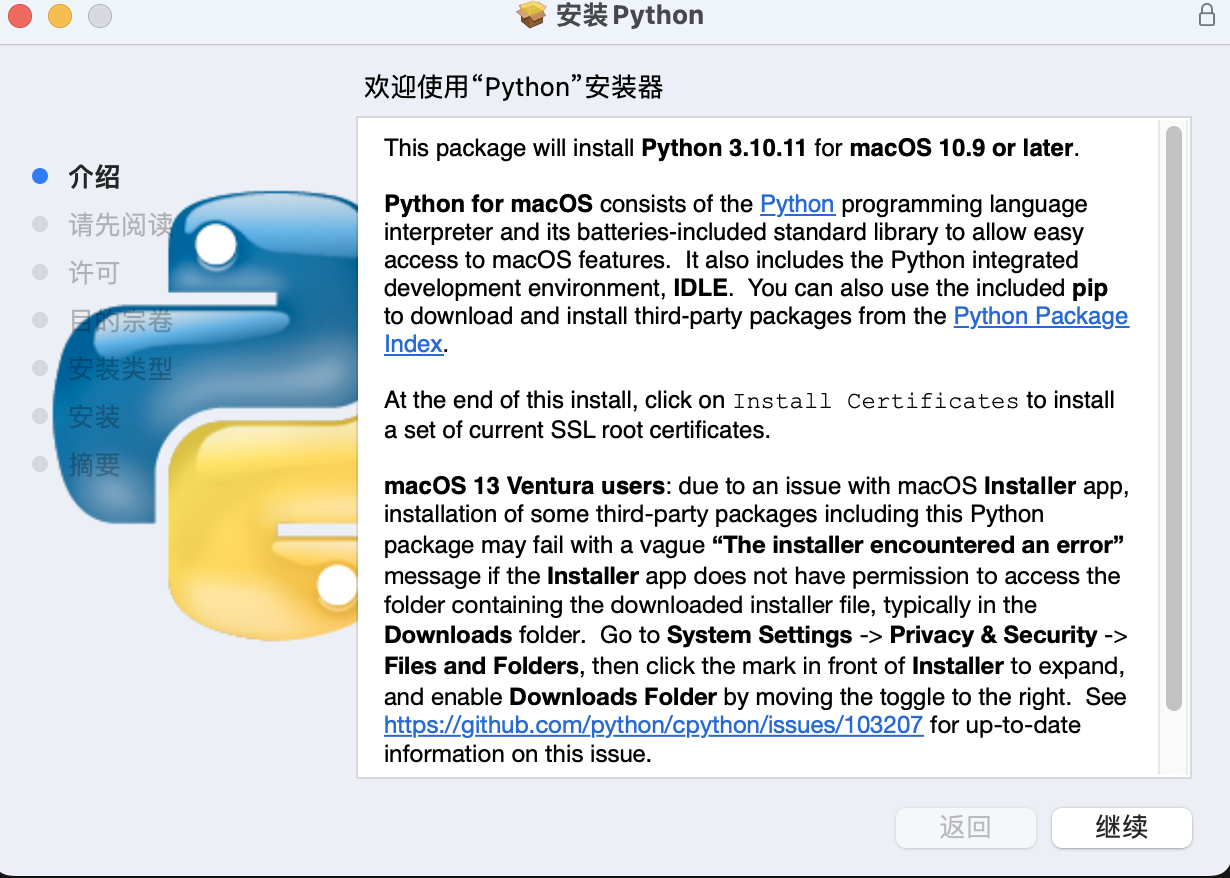
Task: Select the 安装 step in the sidebar
Action: coord(94,416)
